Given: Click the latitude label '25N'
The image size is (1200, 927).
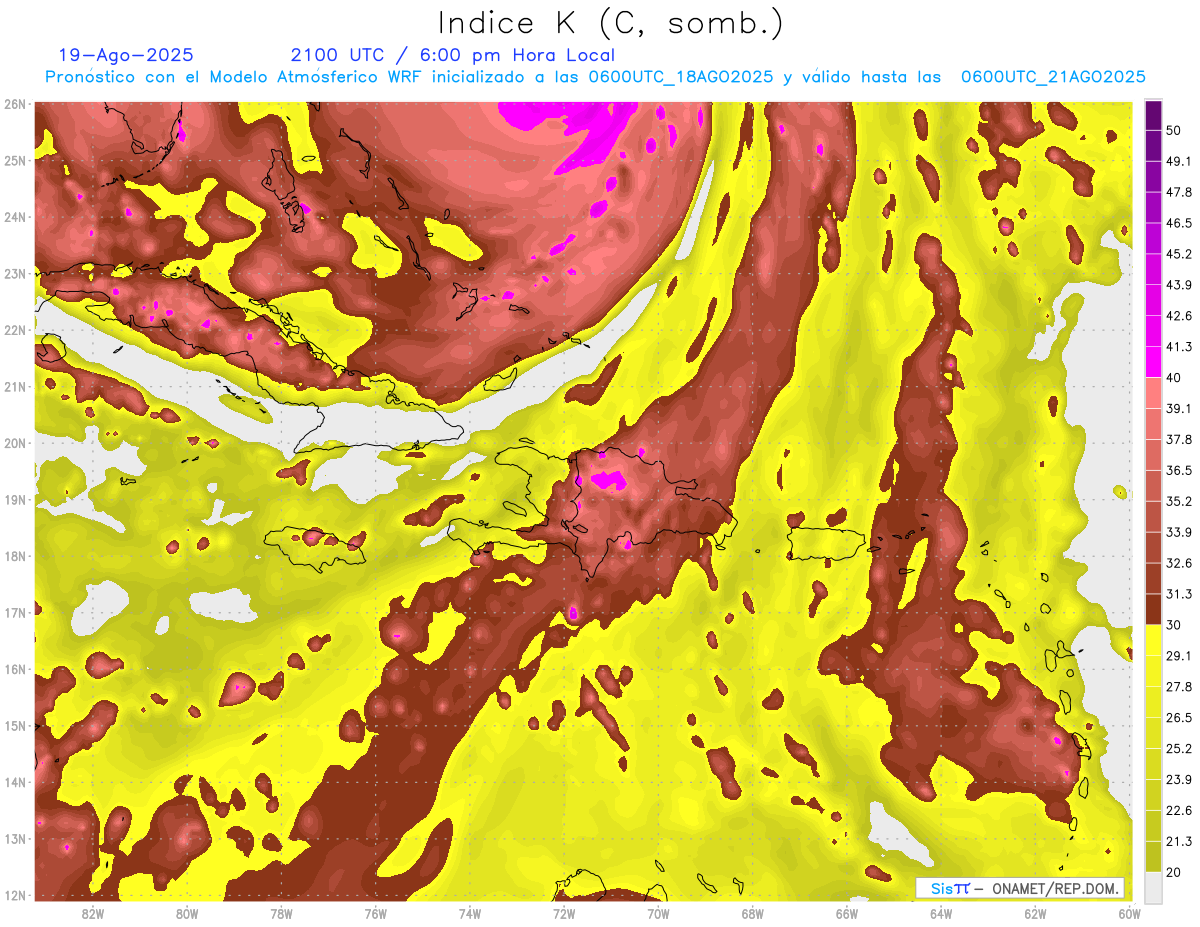Looking at the screenshot, I should point(15,160).
